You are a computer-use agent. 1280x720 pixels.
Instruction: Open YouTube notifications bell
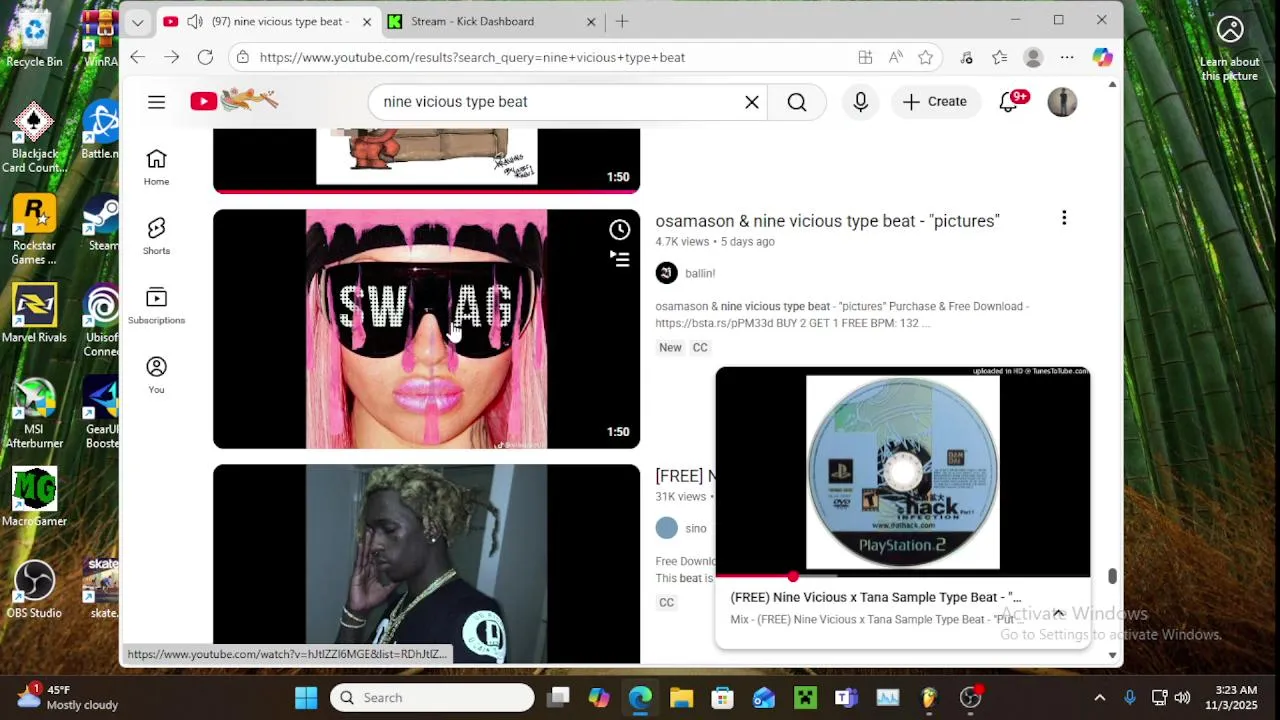click(x=1008, y=101)
